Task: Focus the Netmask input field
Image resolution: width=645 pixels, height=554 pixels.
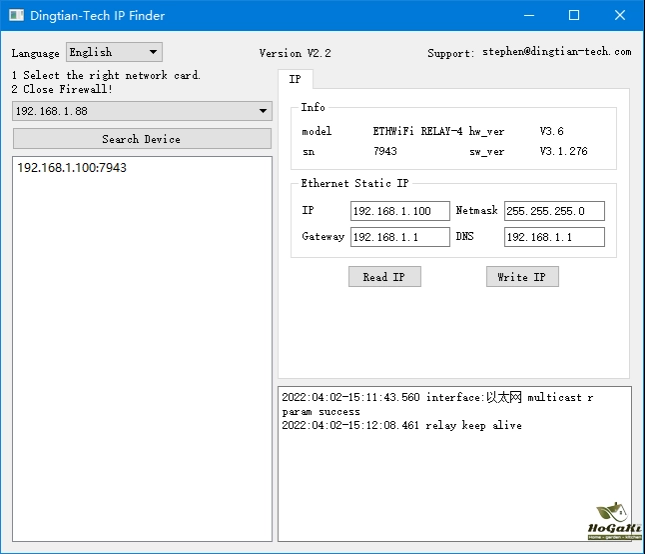Action: click(x=554, y=211)
